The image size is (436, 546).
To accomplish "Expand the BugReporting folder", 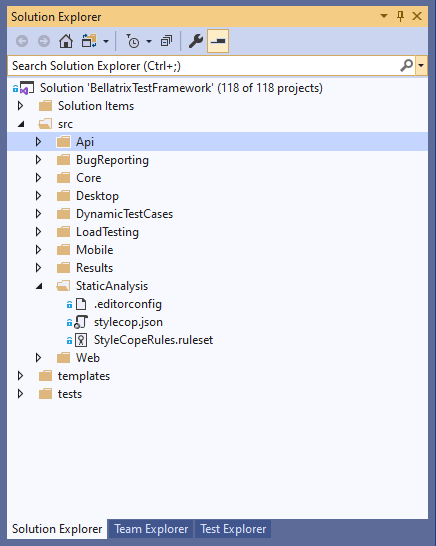I will pyautogui.click(x=39, y=160).
